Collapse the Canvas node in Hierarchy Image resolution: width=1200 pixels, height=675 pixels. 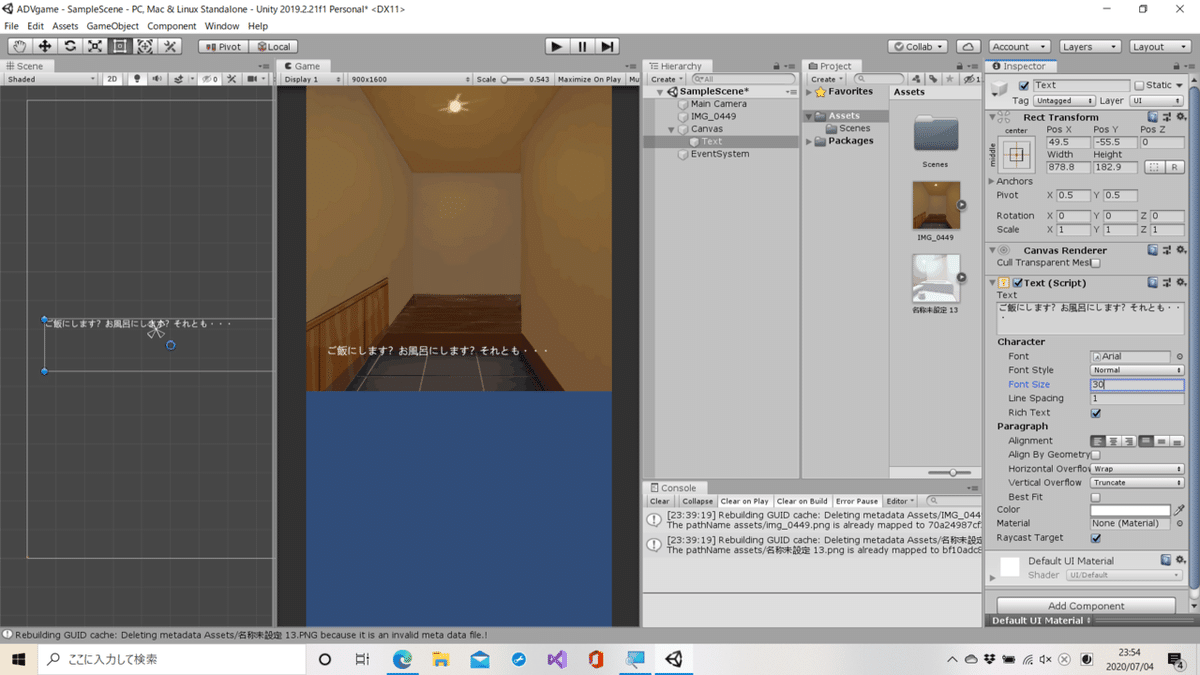pos(672,129)
